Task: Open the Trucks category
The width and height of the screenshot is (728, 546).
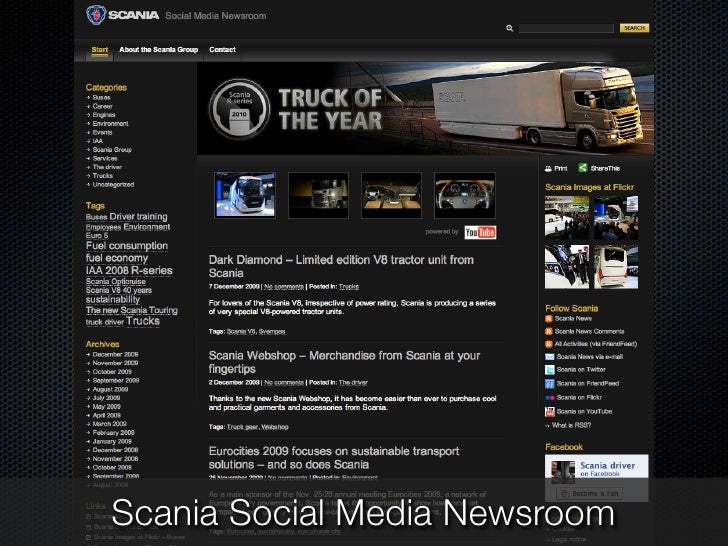Action: (x=103, y=176)
